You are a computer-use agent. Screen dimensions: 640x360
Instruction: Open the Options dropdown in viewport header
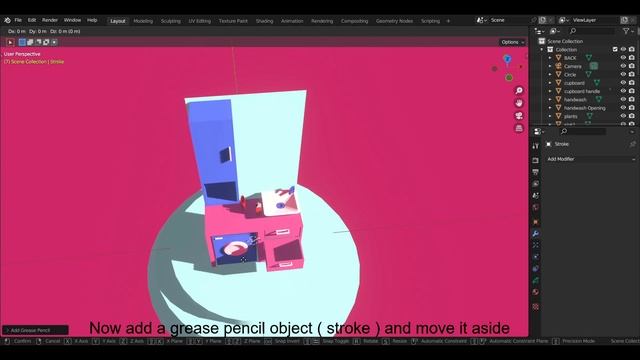(x=513, y=42)
